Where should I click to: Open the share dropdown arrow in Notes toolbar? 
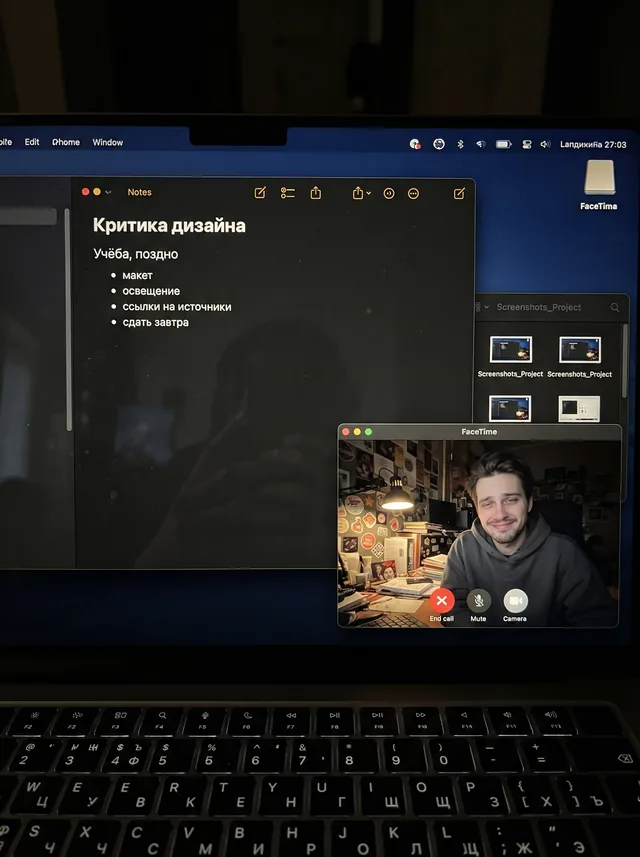pos(368,193)
